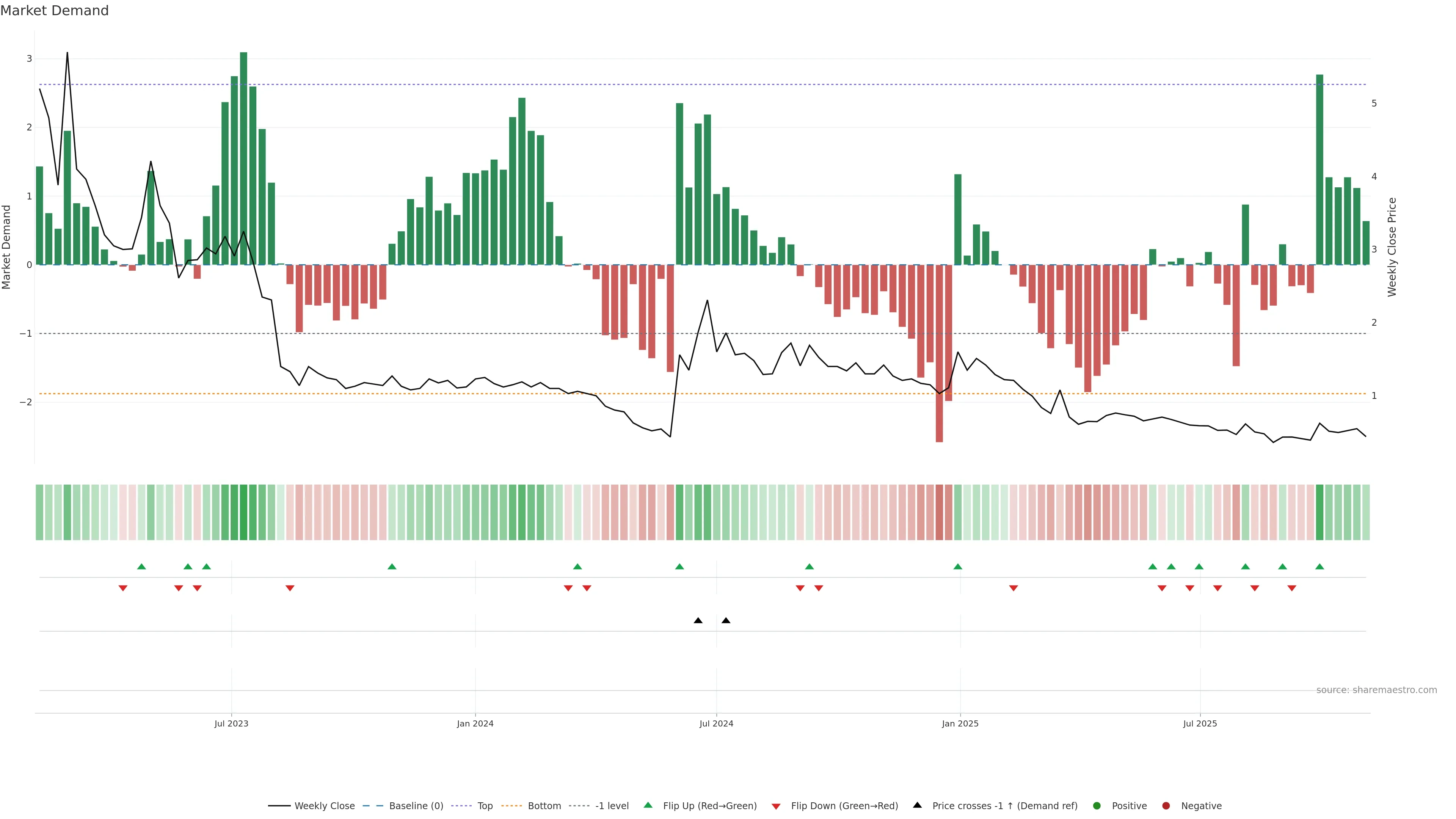Click the source: sharemaestro.com text
This screenshot has width=1456, height=819.
1376,690
